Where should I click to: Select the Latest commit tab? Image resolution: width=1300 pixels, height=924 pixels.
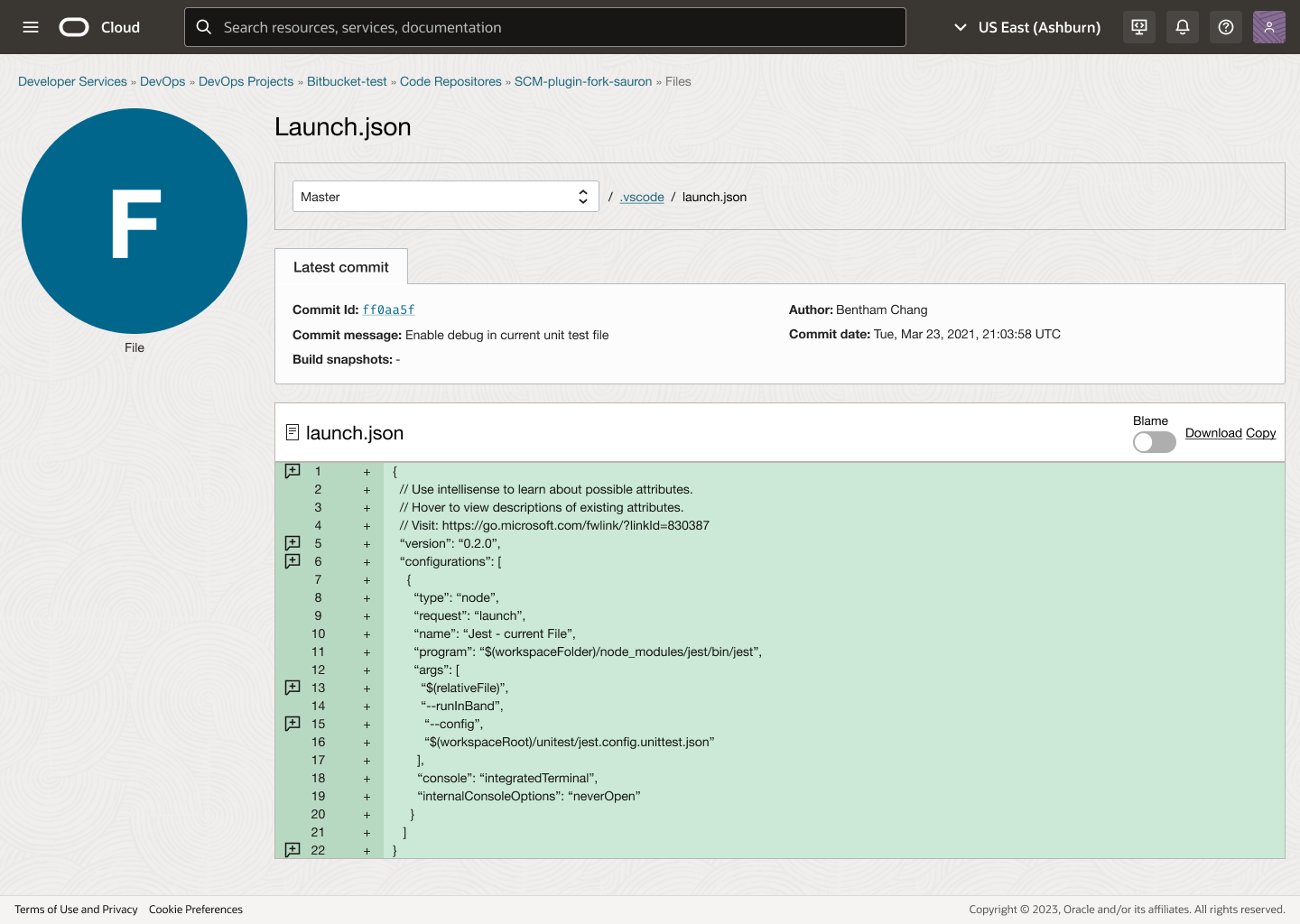click(x=341, y=267)
